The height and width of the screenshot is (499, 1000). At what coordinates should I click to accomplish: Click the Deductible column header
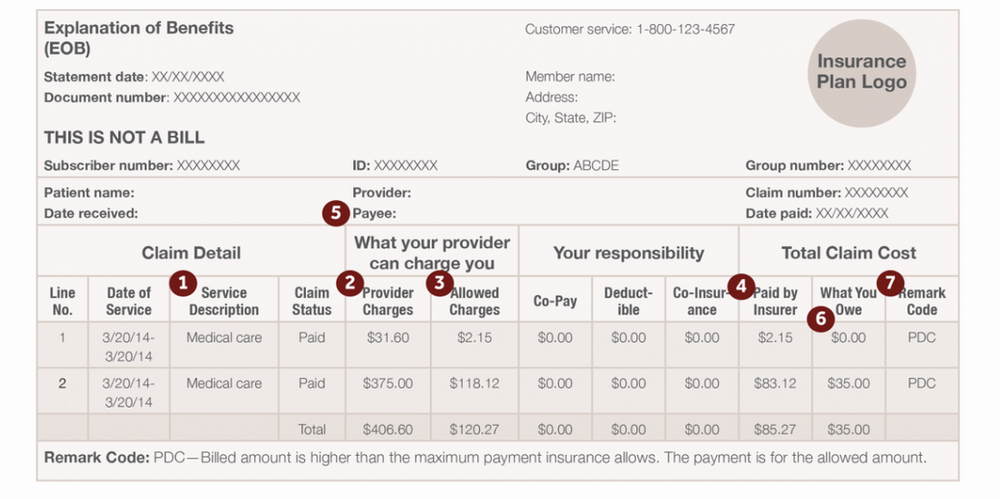(628, 301)
